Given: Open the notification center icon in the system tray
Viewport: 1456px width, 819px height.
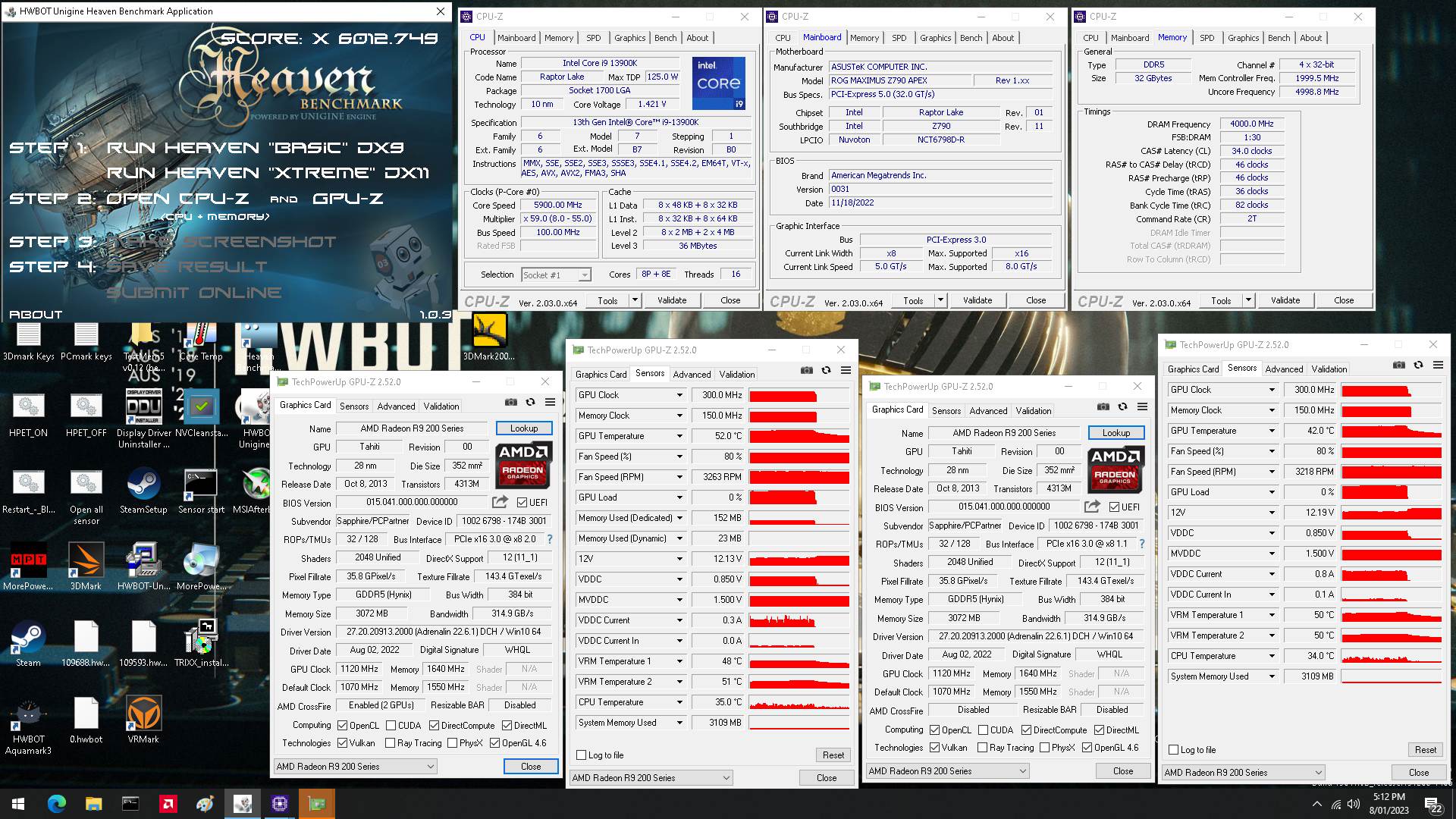Looking at the screenshot, I should pos(1433,805).
